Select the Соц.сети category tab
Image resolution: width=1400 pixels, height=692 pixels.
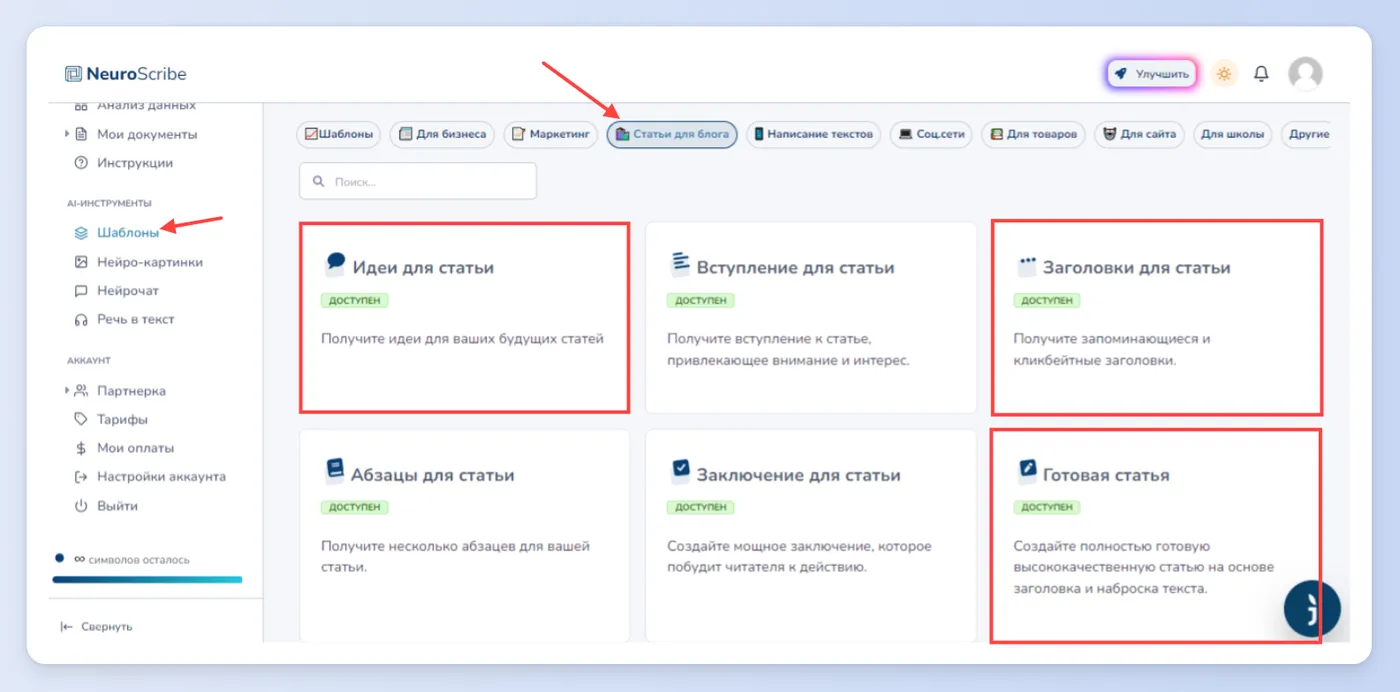click(930, 134)
